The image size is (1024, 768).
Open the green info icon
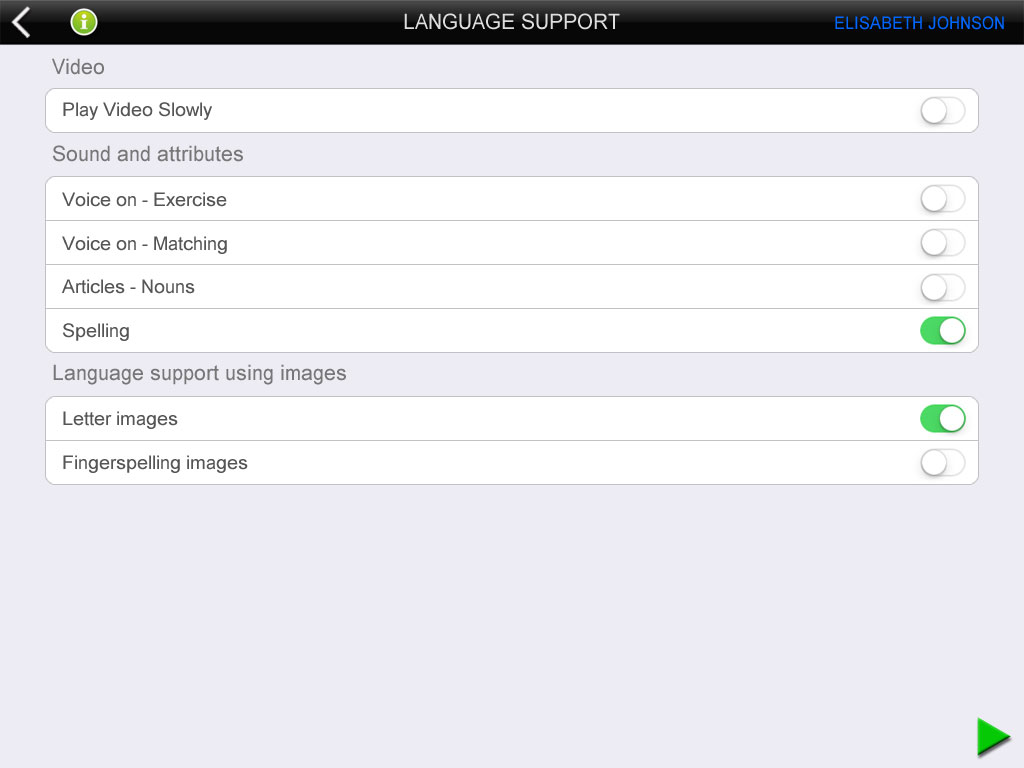pos(84,22)
